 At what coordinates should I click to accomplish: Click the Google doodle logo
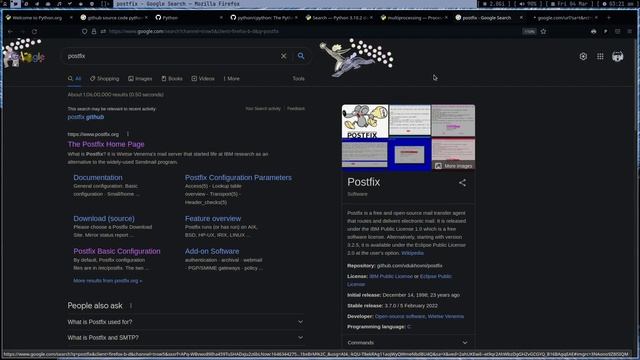(24, 53)
